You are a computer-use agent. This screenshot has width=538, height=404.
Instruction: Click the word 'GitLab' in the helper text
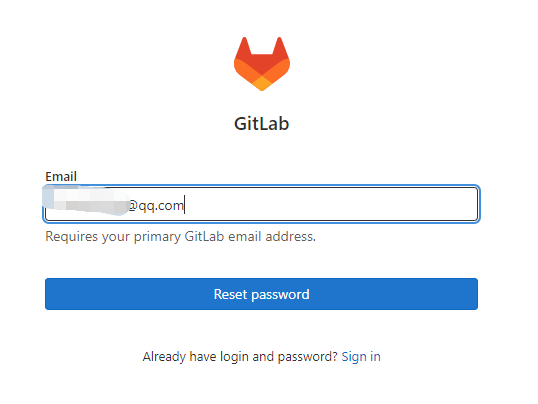tap(204, 236)
